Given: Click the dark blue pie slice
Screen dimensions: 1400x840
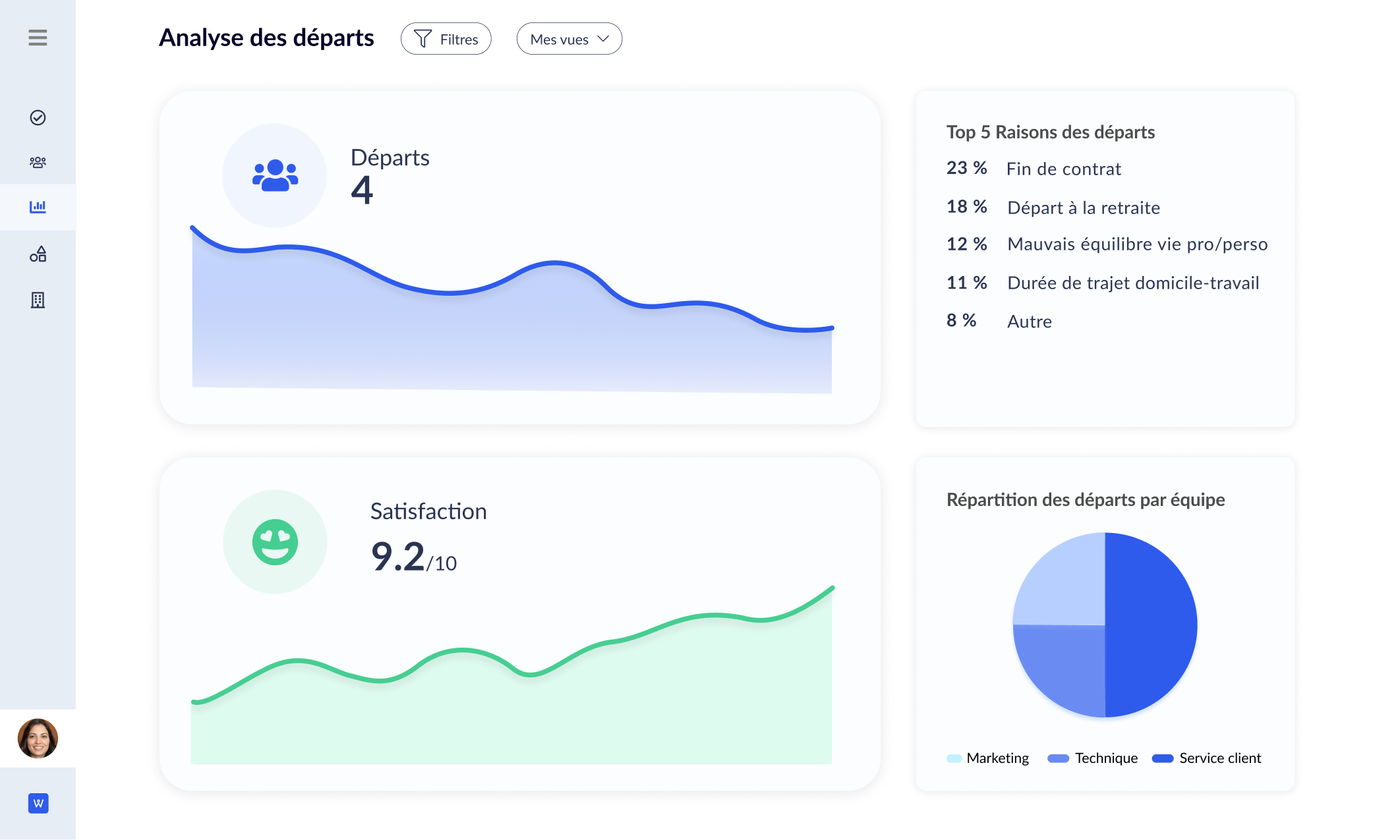Looking at the screenshot, I should coord(1151,625).
